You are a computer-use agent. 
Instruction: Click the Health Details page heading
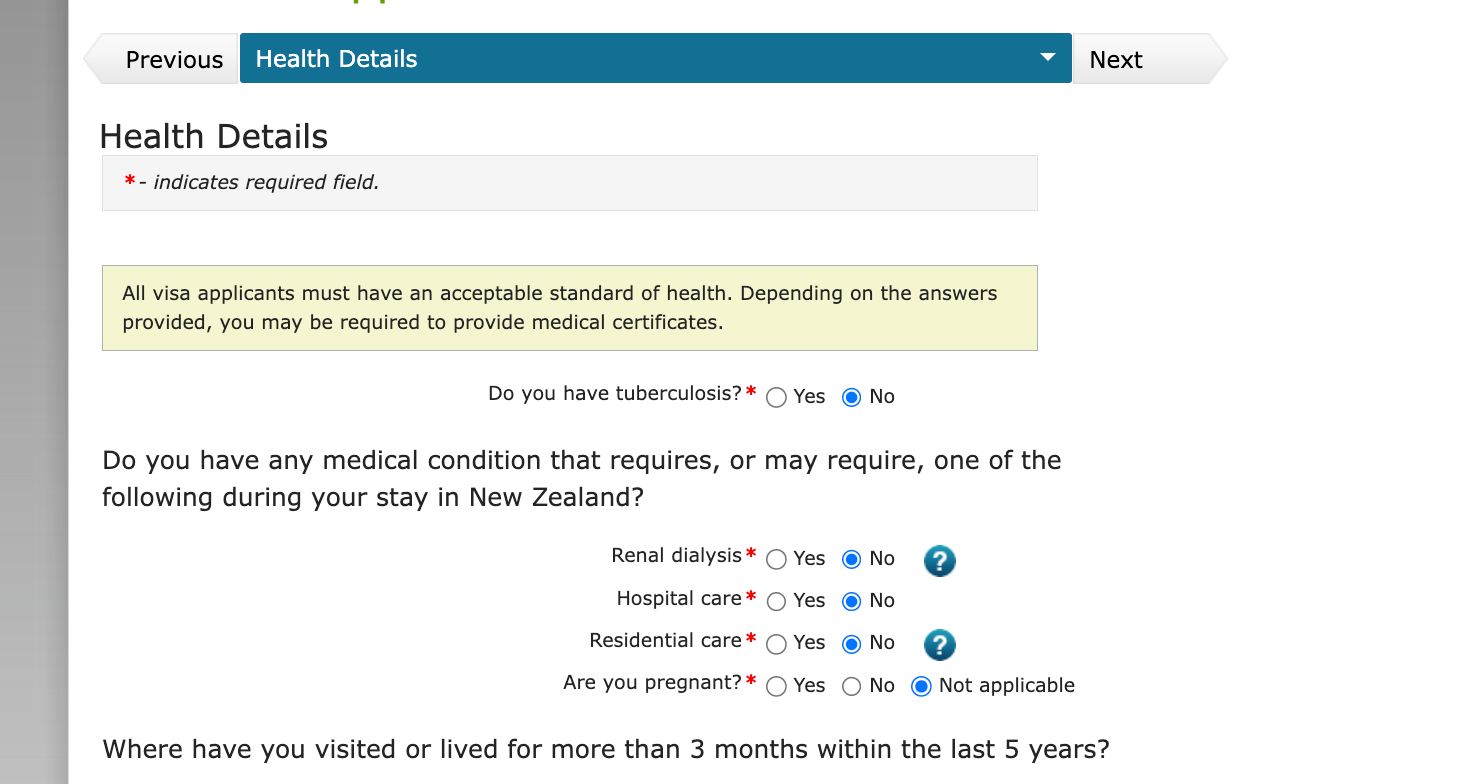[214, 136]
